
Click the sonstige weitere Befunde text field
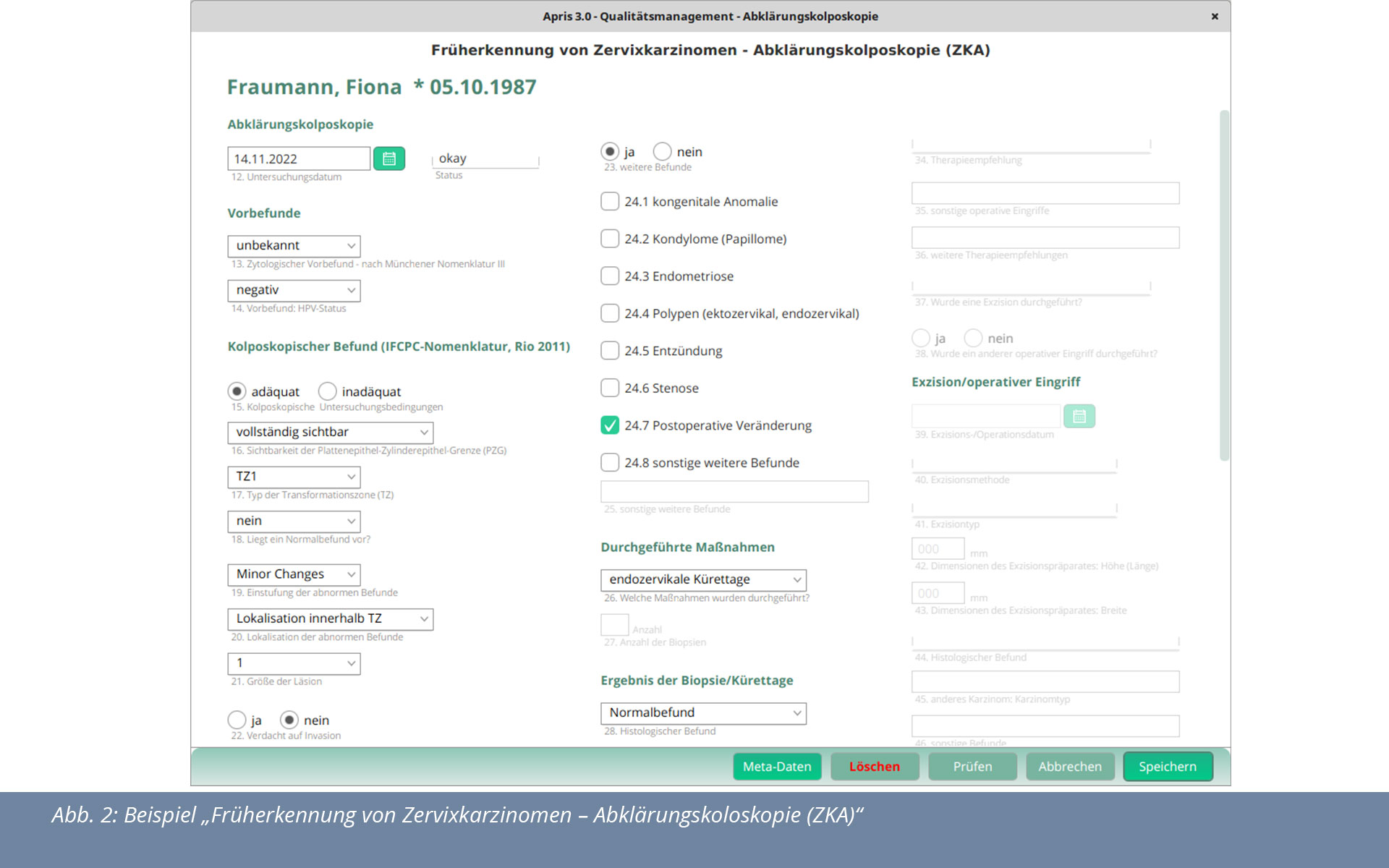tap(734, 492)
